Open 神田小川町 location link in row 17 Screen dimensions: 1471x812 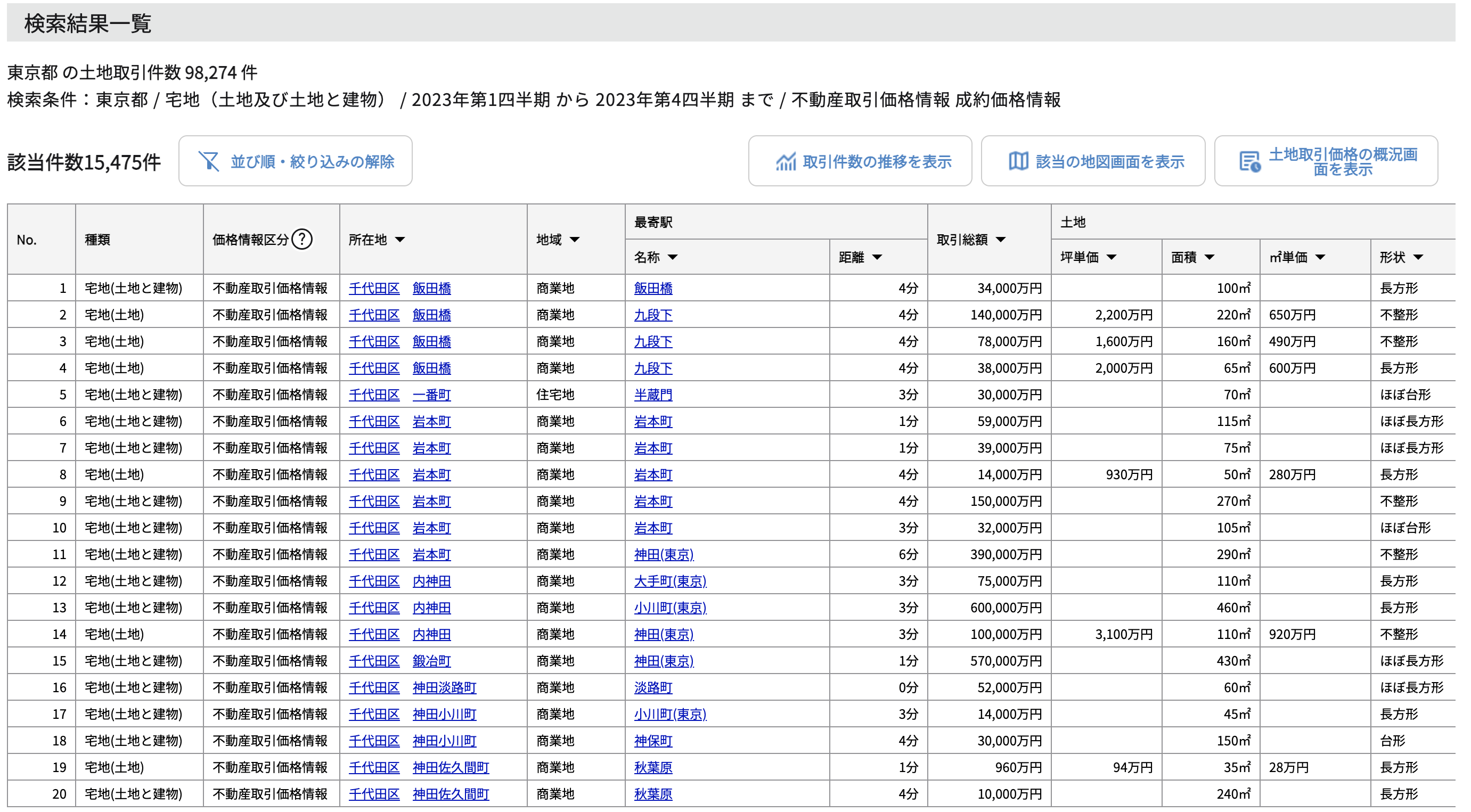point(445,715)
